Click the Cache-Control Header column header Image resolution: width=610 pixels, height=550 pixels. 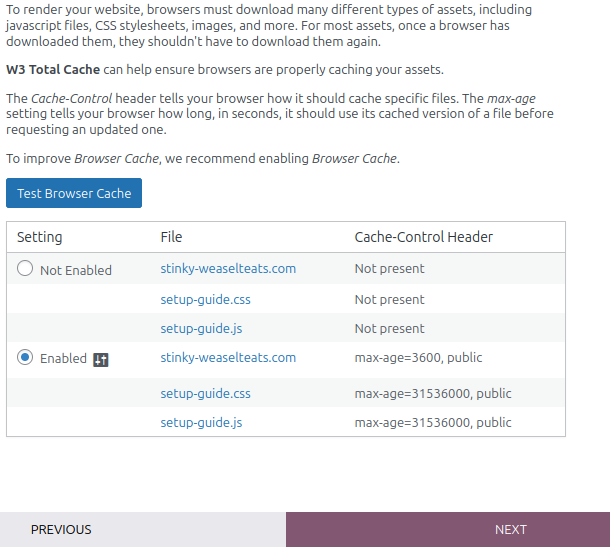pyautogui.click(x=424, y=237)
